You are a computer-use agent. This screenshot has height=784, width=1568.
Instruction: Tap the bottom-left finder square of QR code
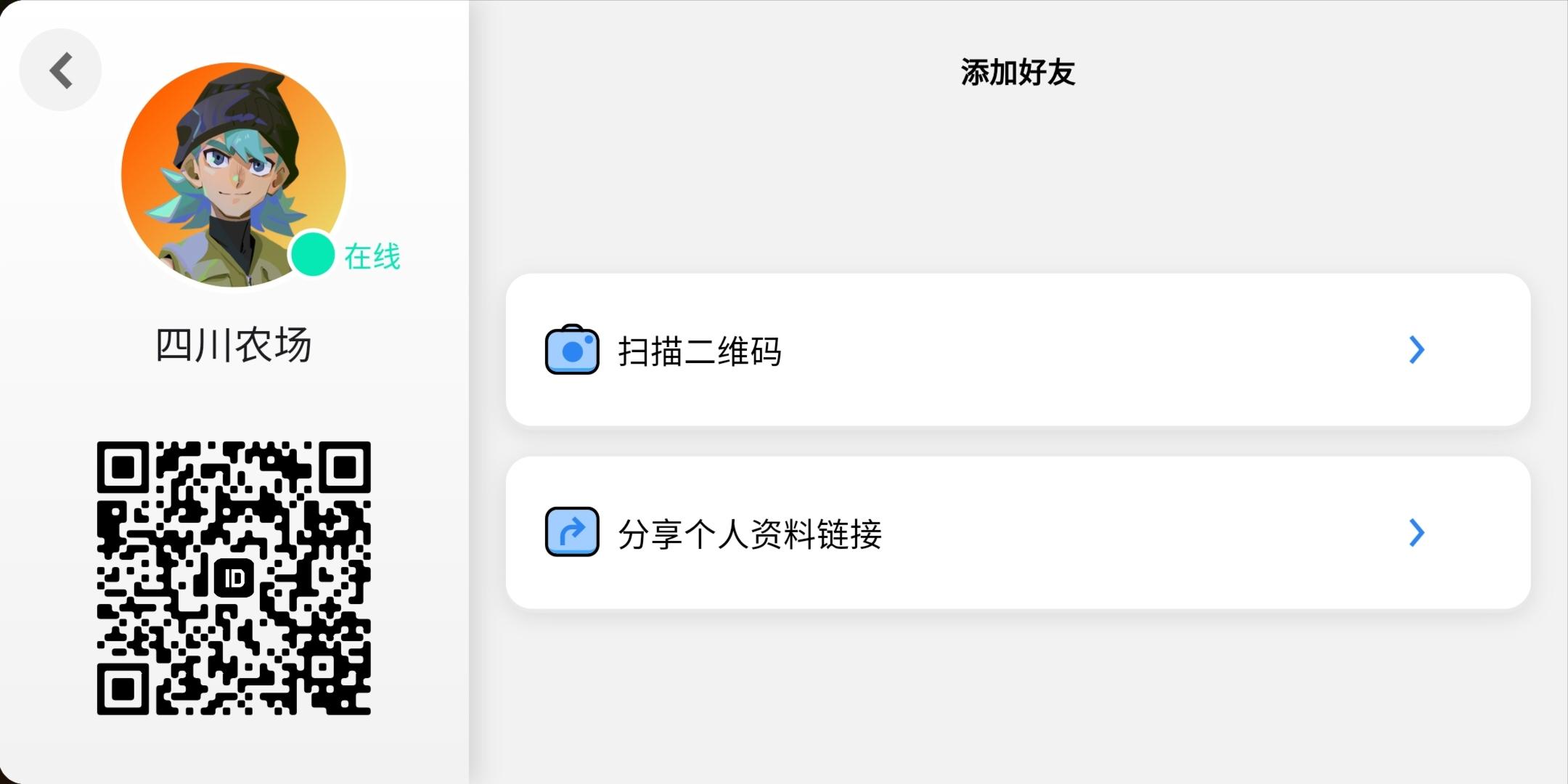coord(123,688)
